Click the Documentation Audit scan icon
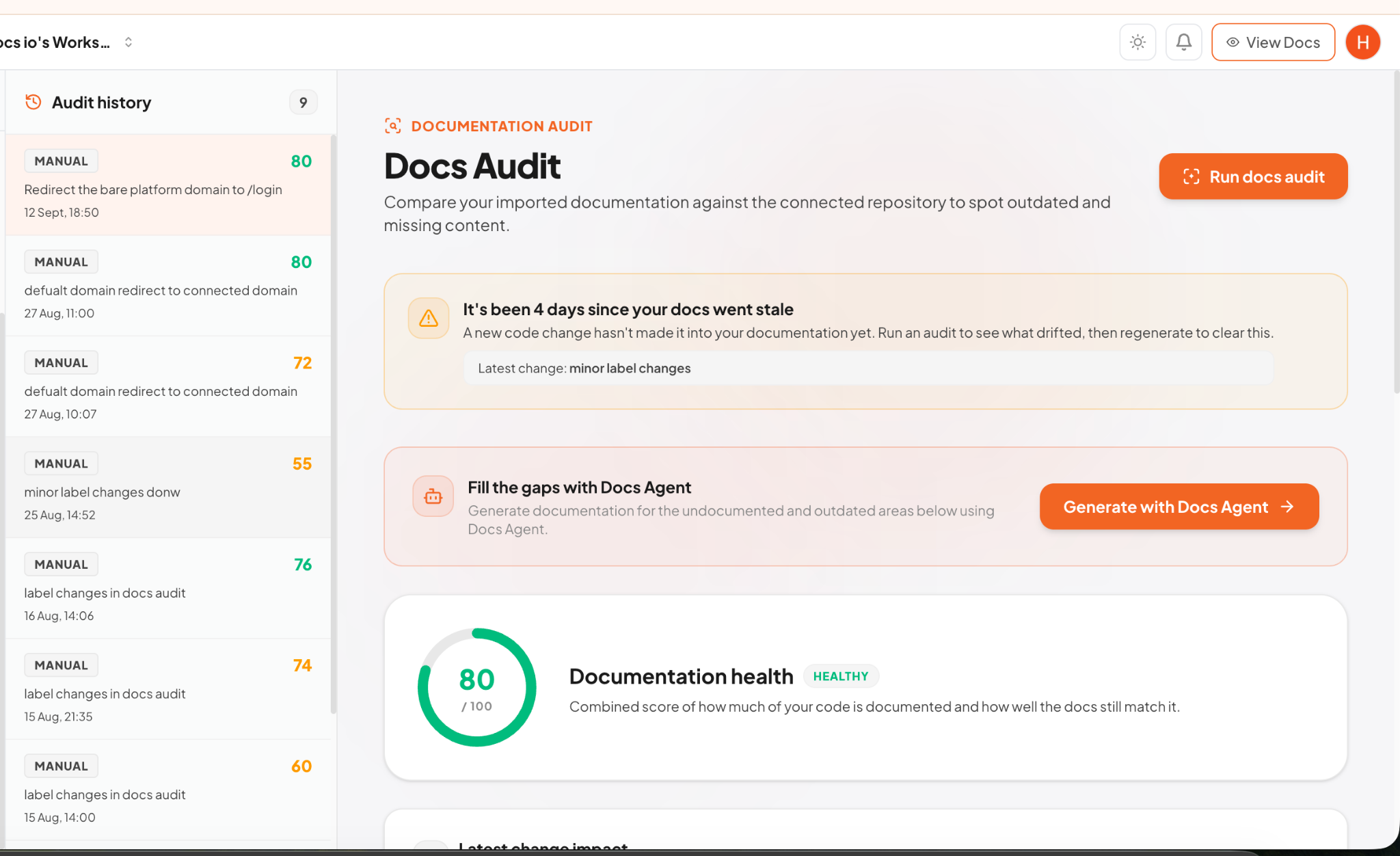Image resolution: width=1400 pixels, height=856 pixels. [392, 126]
